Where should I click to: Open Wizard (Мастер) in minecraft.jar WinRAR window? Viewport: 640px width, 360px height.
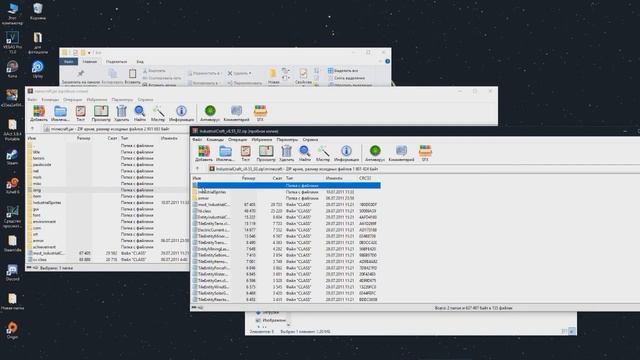[158, 113]
